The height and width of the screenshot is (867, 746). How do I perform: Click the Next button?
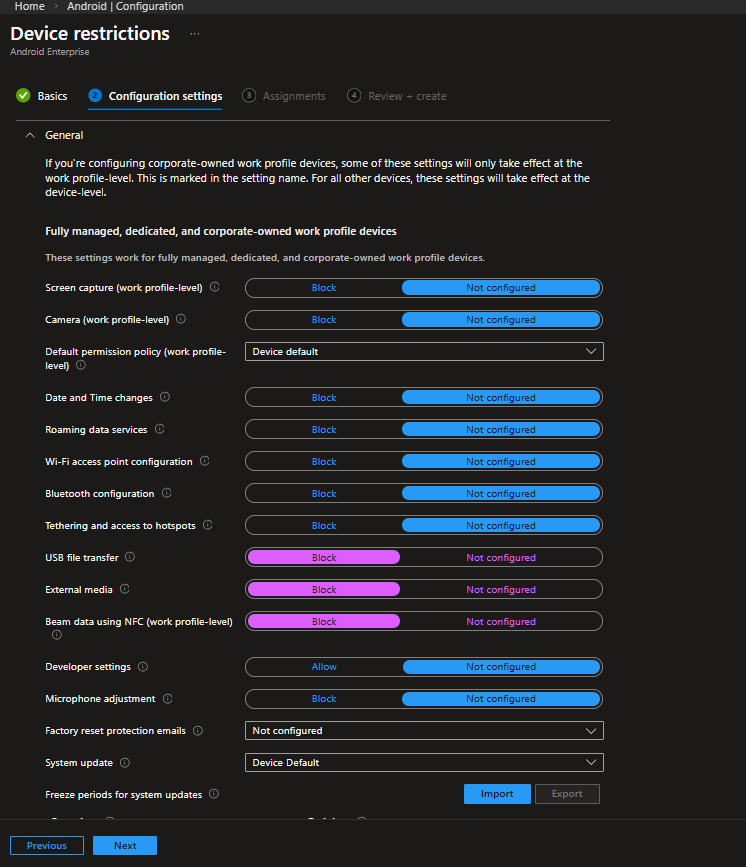point(125,845)
